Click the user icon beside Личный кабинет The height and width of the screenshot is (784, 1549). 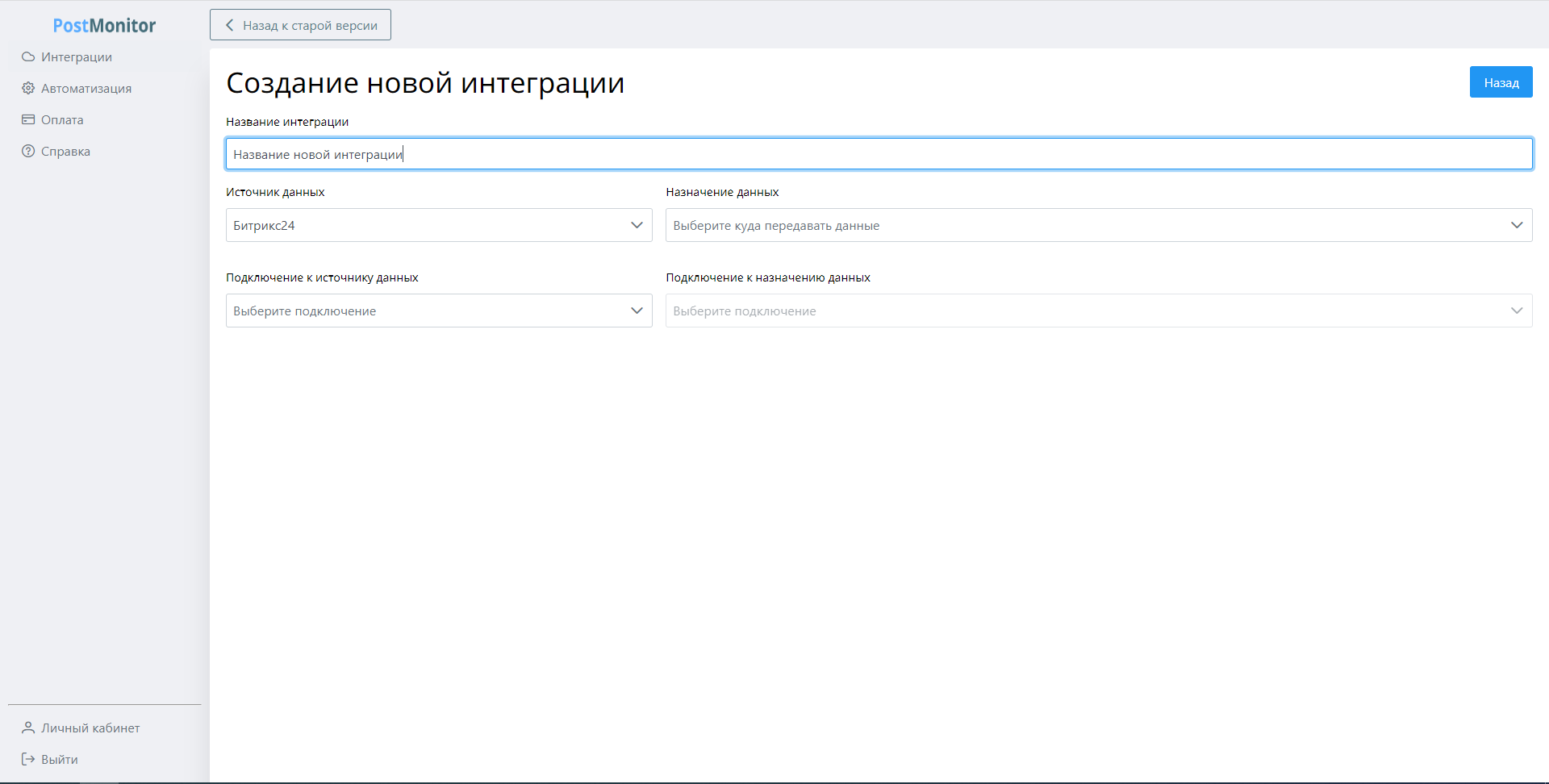28,728
